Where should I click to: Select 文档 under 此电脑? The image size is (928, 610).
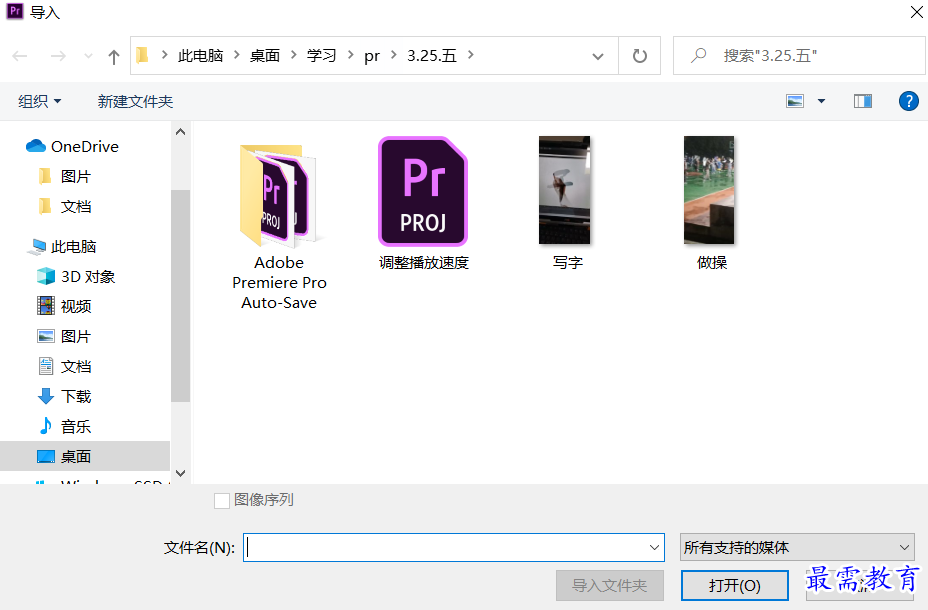click(x=65, y=366)
